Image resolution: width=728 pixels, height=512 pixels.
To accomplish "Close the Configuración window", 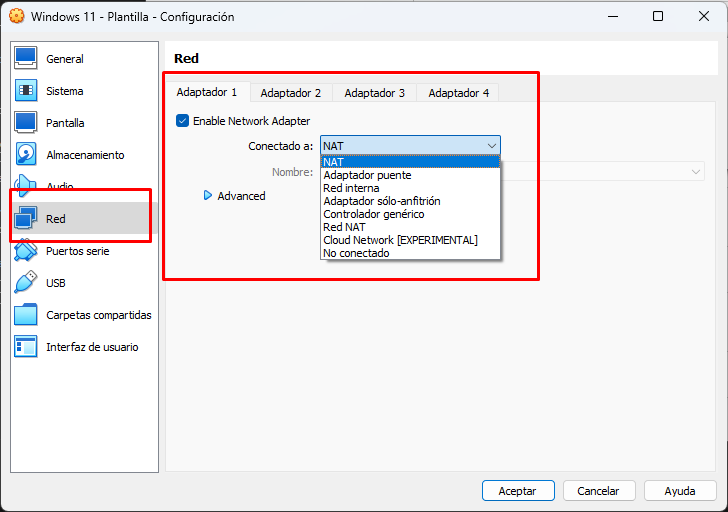I will point(704,16).
